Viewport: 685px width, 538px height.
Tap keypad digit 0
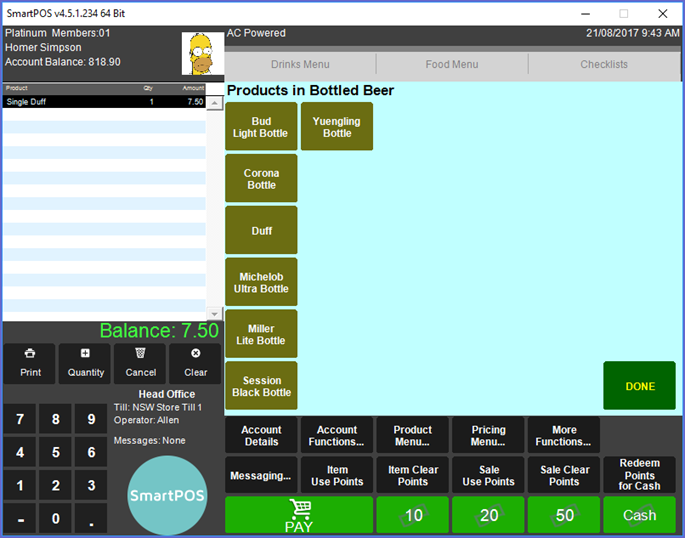coord(55,518)
